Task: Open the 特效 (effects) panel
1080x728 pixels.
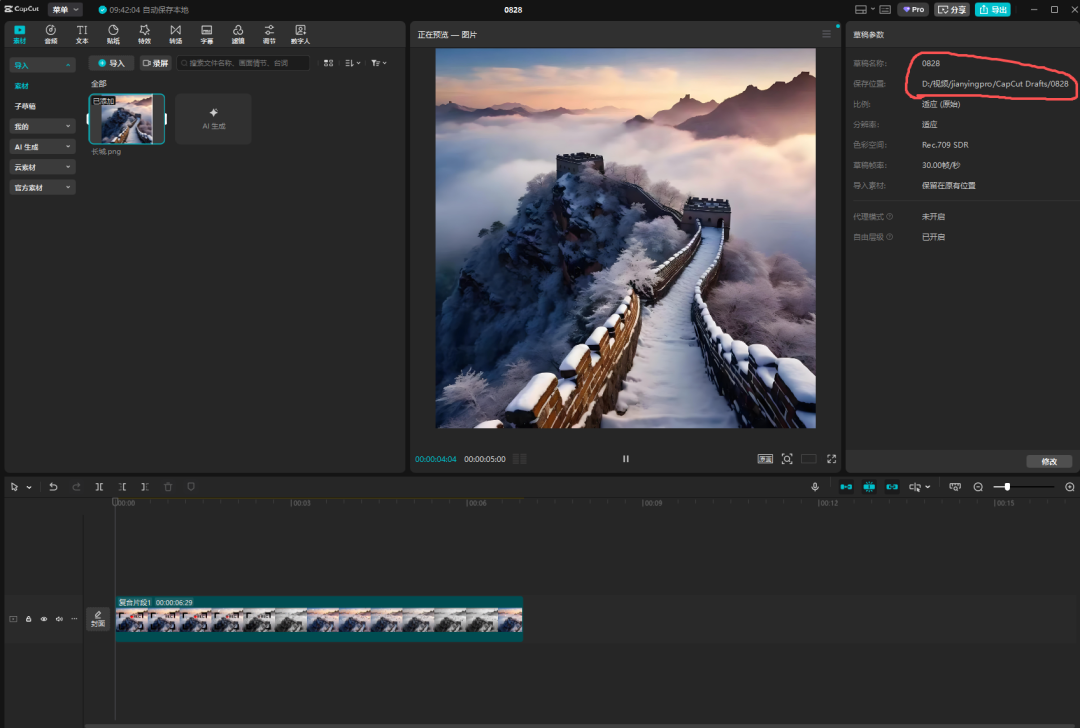Action: click(144, 34)
